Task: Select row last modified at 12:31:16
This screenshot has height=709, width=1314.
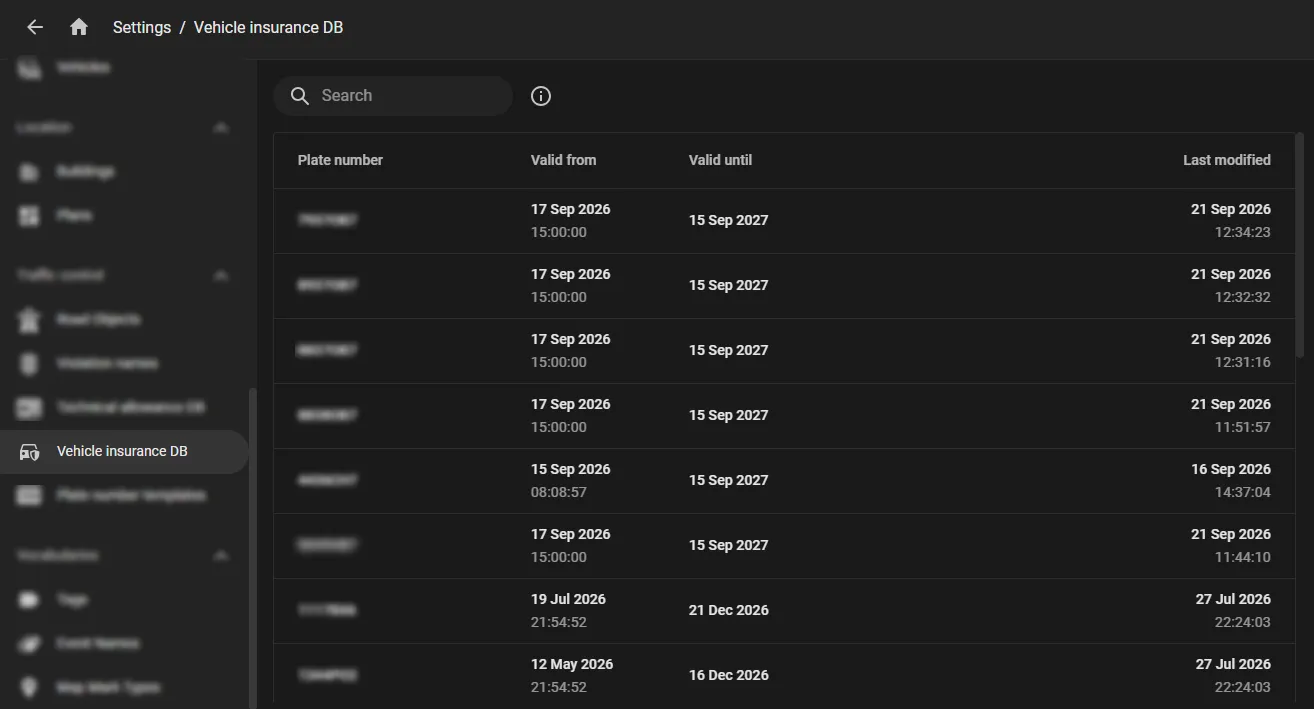Action: point(784,351)
